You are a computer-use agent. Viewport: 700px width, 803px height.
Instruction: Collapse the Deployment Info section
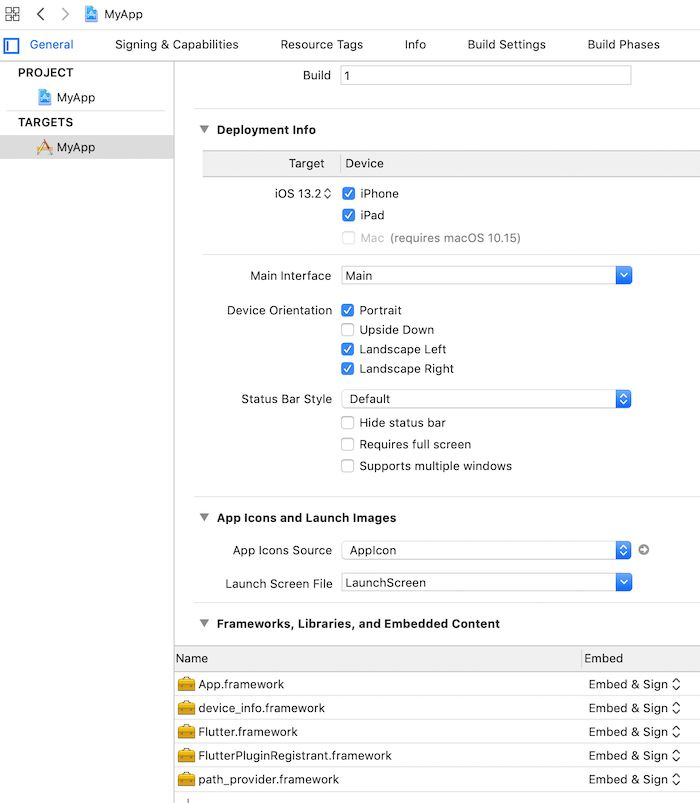(x=204, y=130)
